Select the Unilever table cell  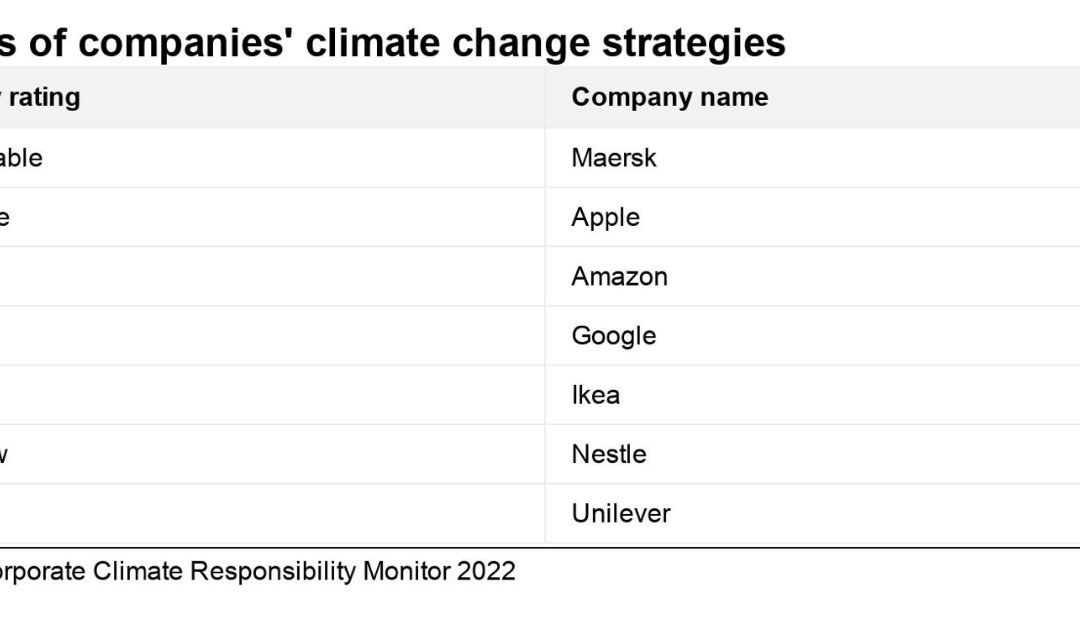(x=620, y=513)
